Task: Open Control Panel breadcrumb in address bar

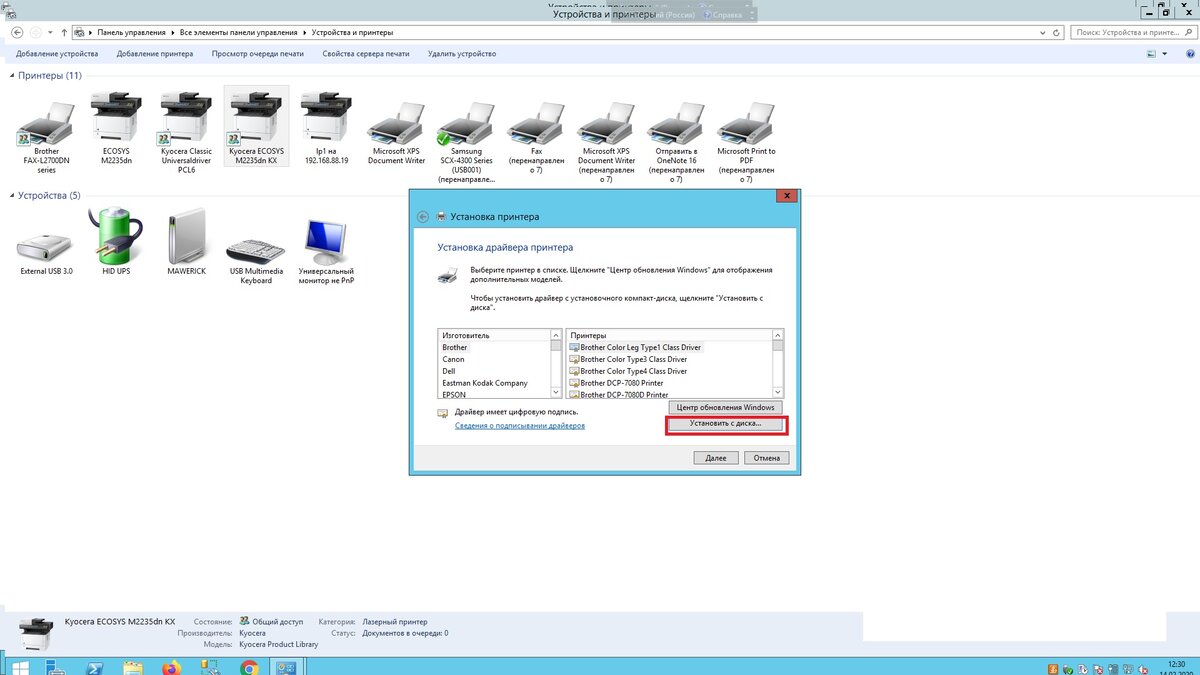Action: [129, 33]
